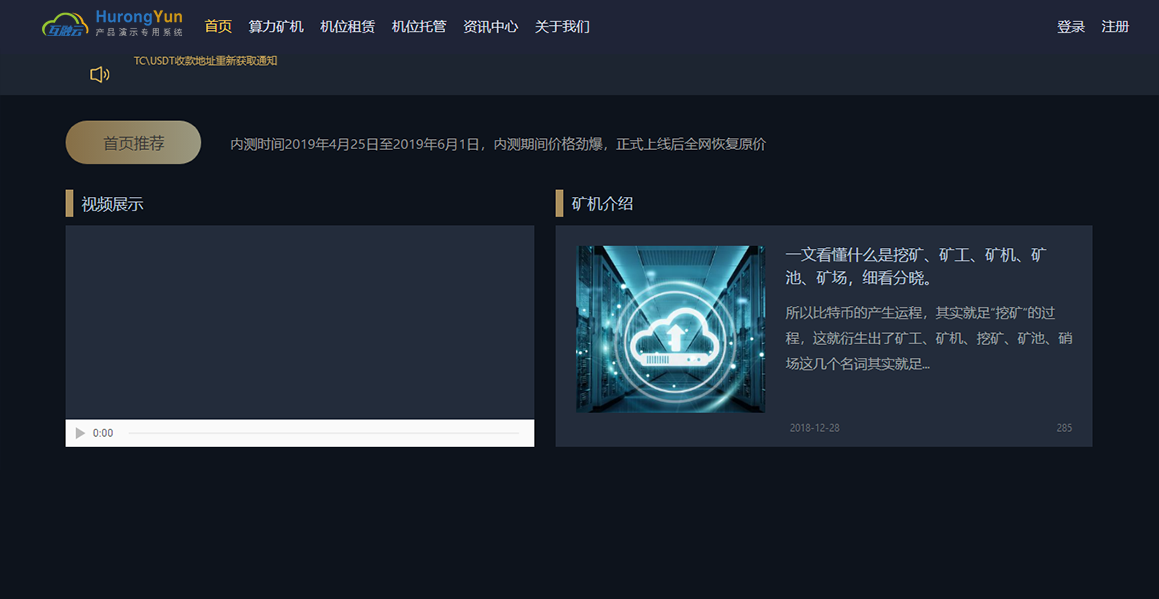Select the 首页 navigation item
Image resolution: width=1159 pixels, height=599 pixels.
(217, 26)
